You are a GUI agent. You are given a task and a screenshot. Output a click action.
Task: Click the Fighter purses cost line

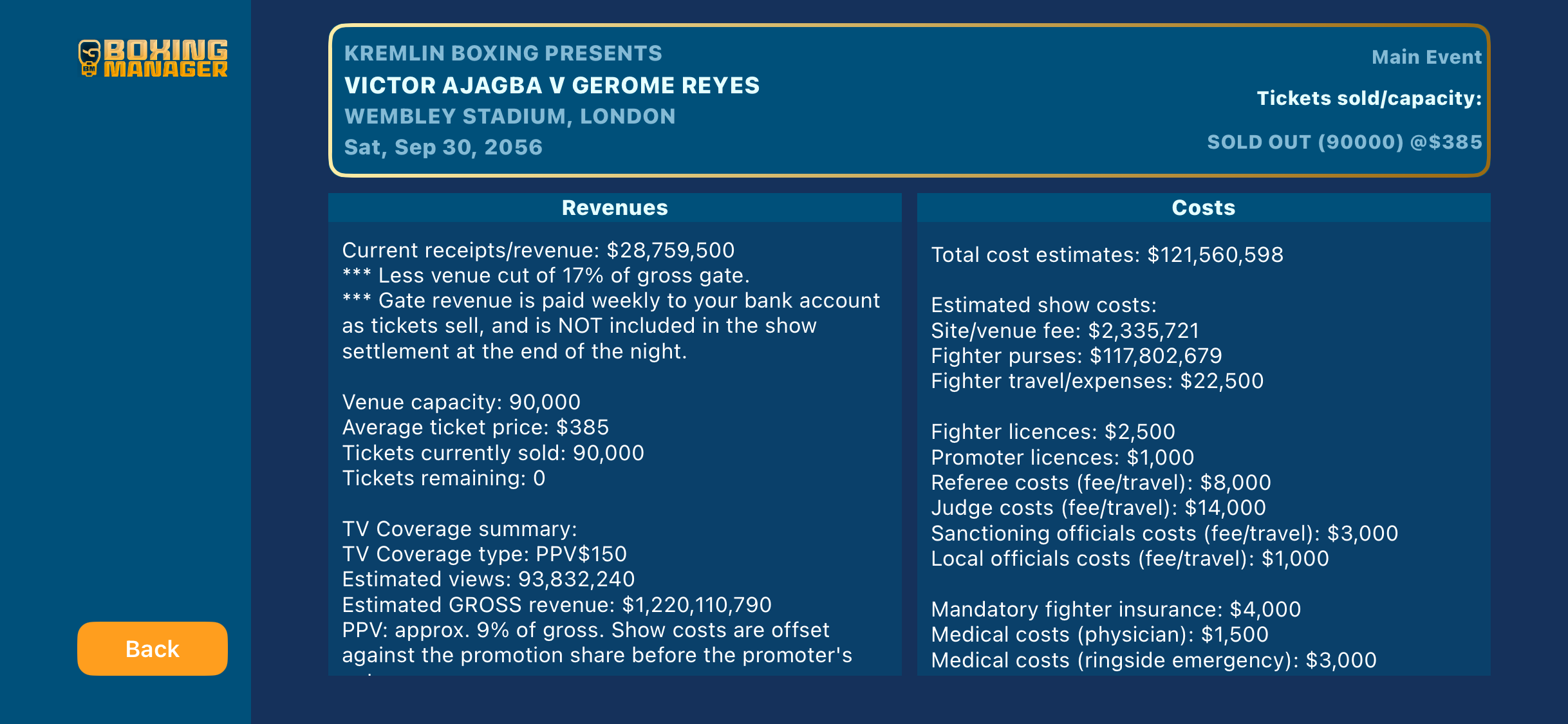coord(1076,356)
